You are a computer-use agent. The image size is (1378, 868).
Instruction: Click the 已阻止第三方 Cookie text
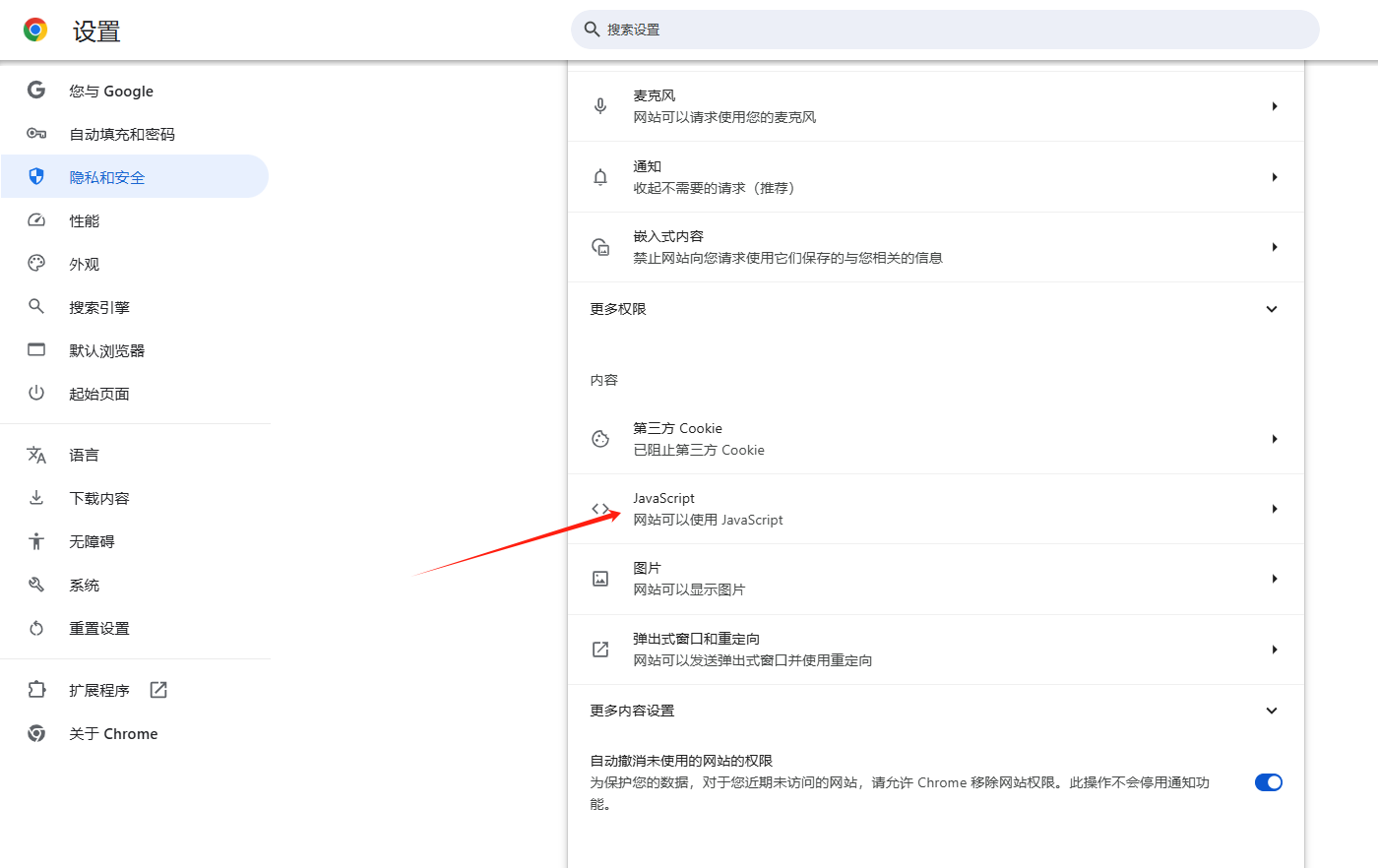pos(699,450)
